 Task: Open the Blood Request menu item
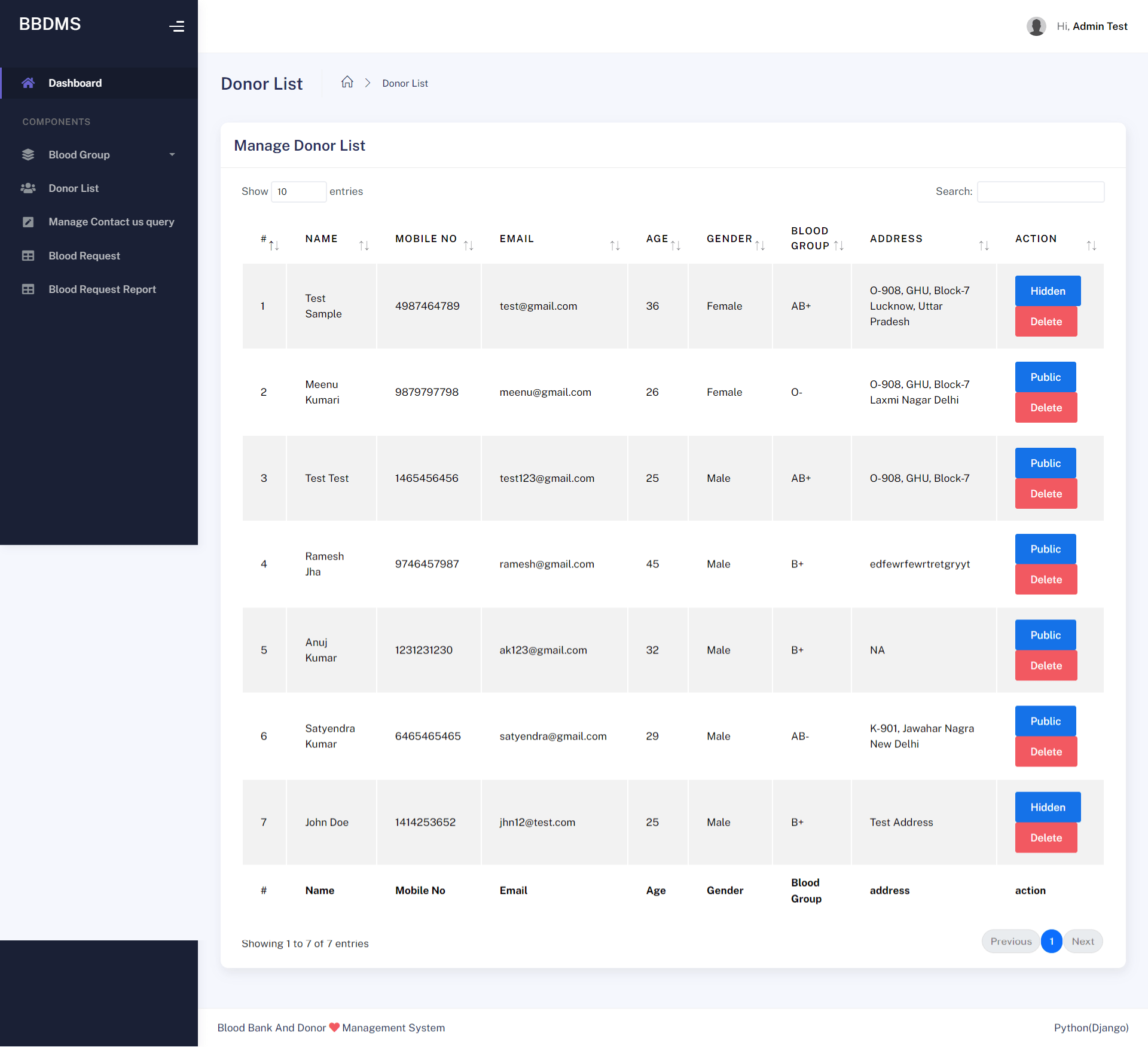84,255
